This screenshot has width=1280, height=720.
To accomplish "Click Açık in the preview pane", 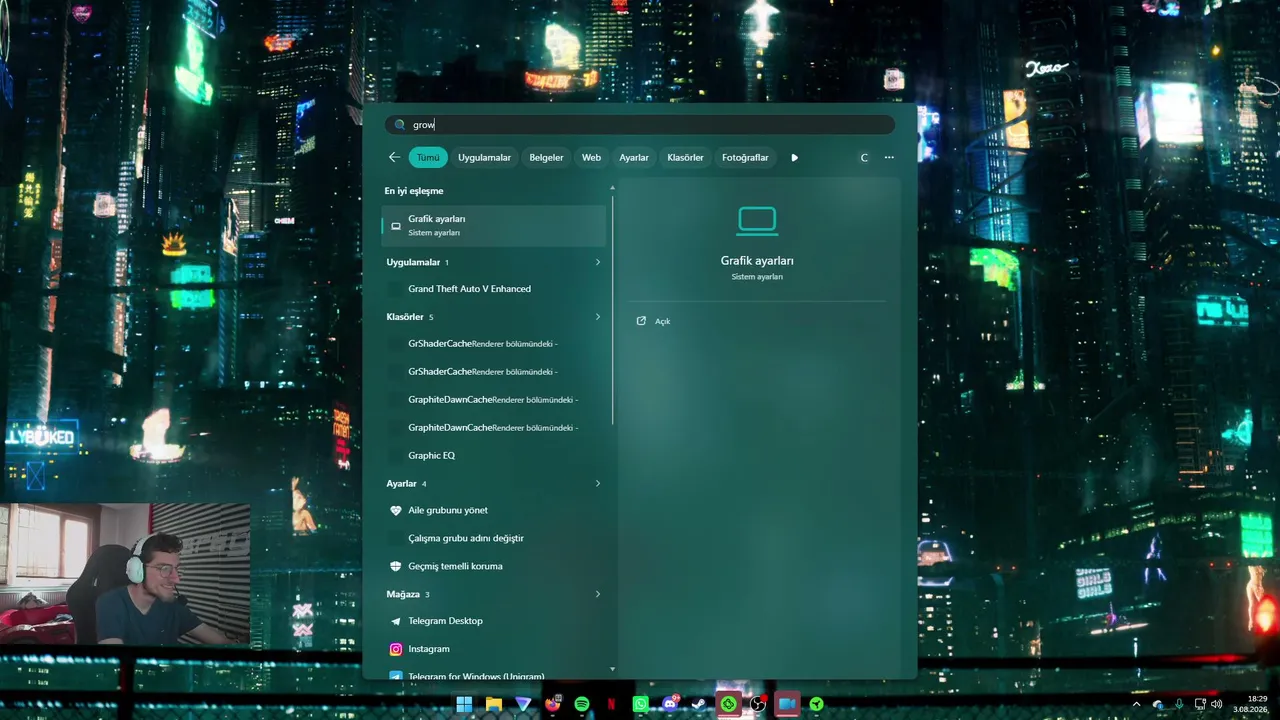I will click(662, 321).
